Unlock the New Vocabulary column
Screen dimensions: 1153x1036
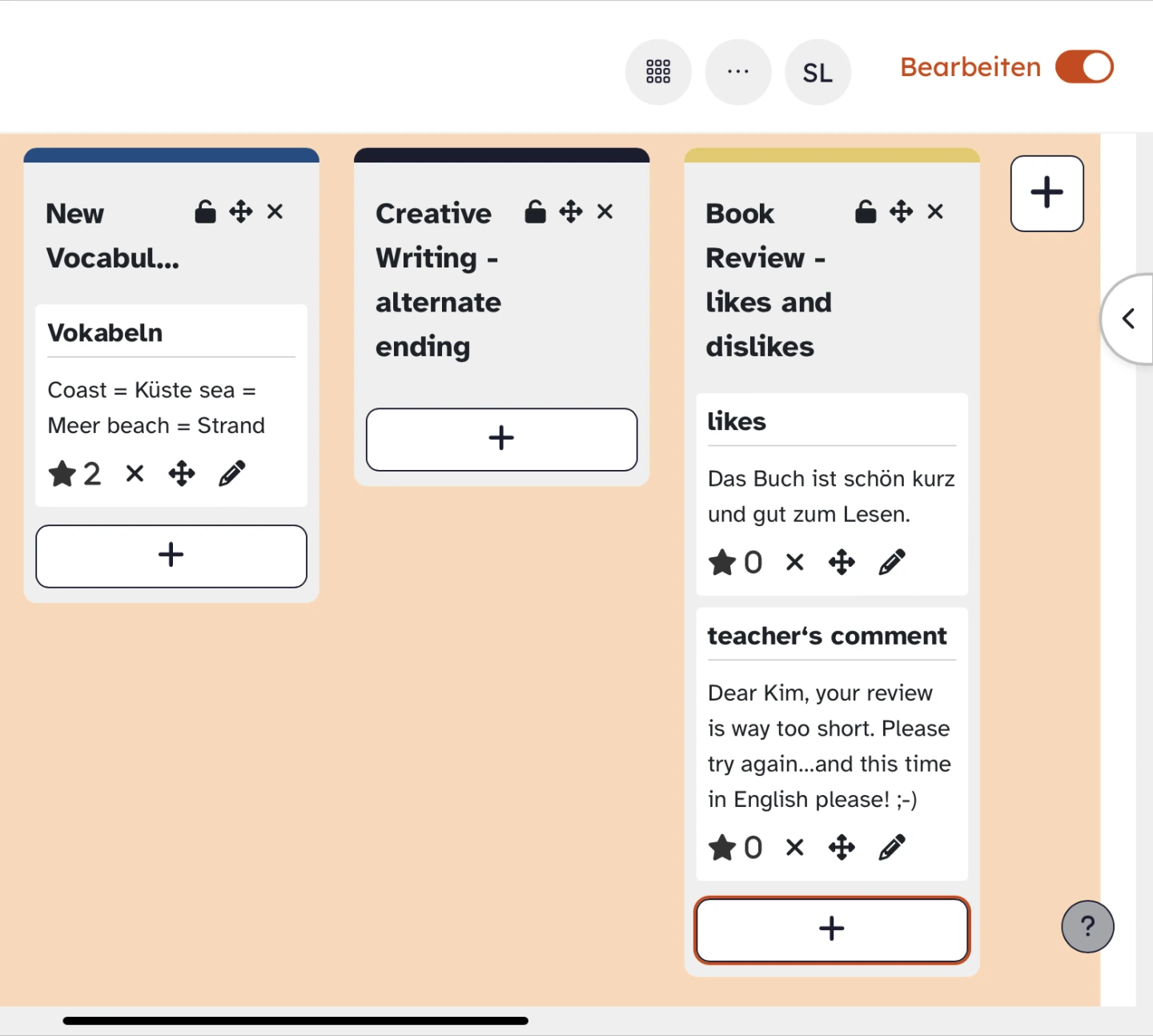point(206,212)
